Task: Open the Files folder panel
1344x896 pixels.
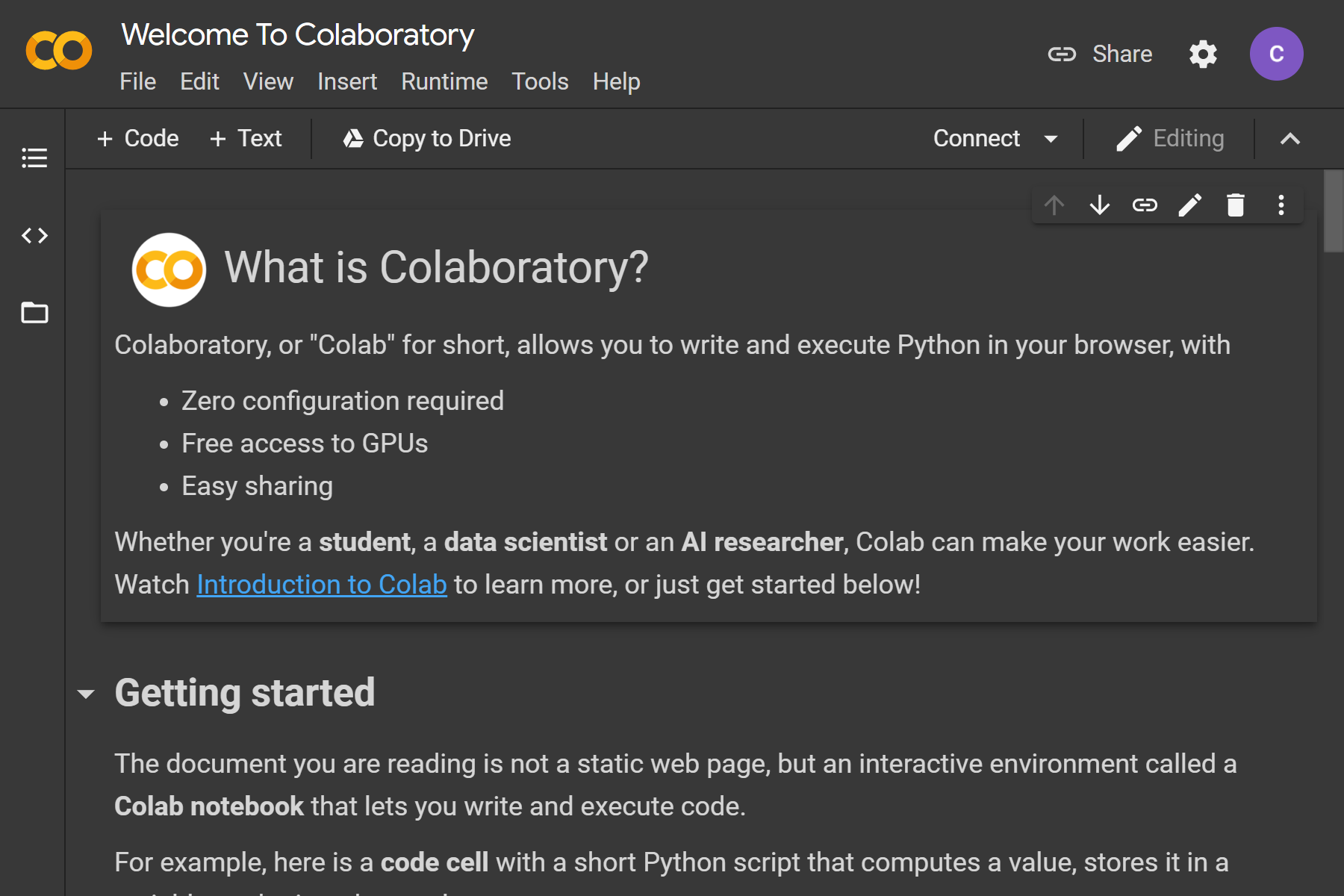Action: pos(34,313)
